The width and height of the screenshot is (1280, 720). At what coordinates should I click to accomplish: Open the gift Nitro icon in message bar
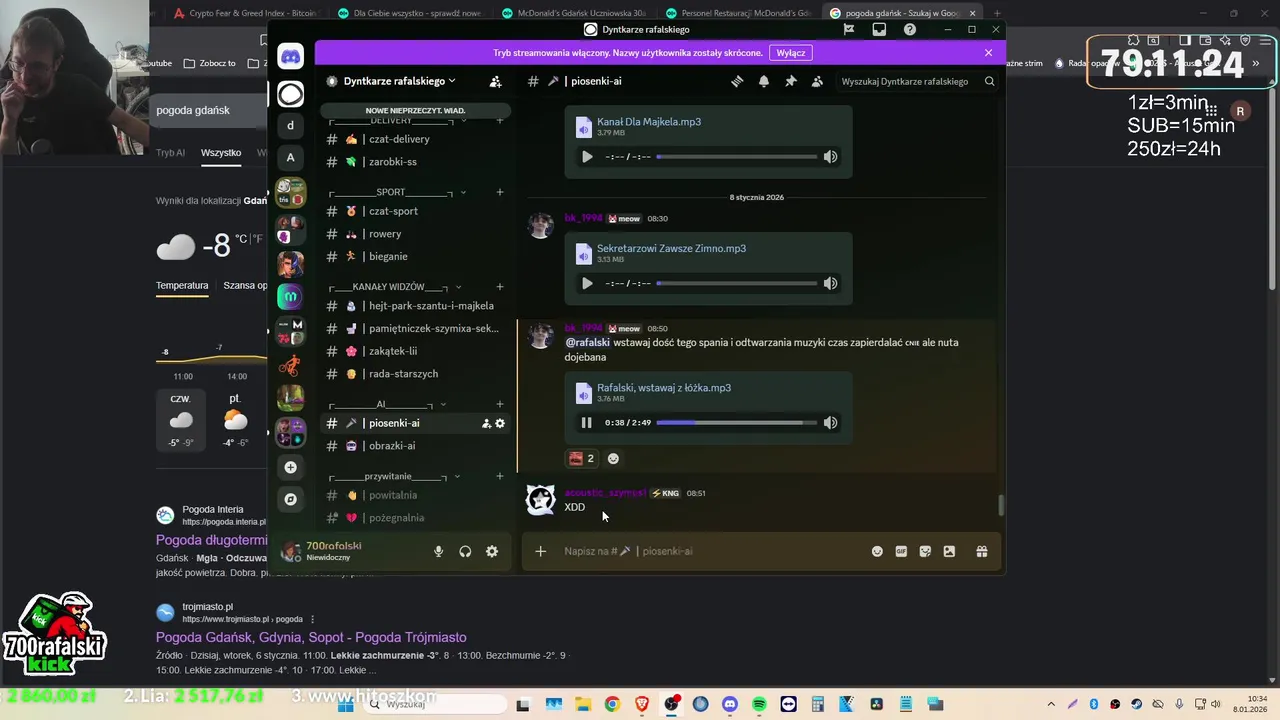(982, 551)
